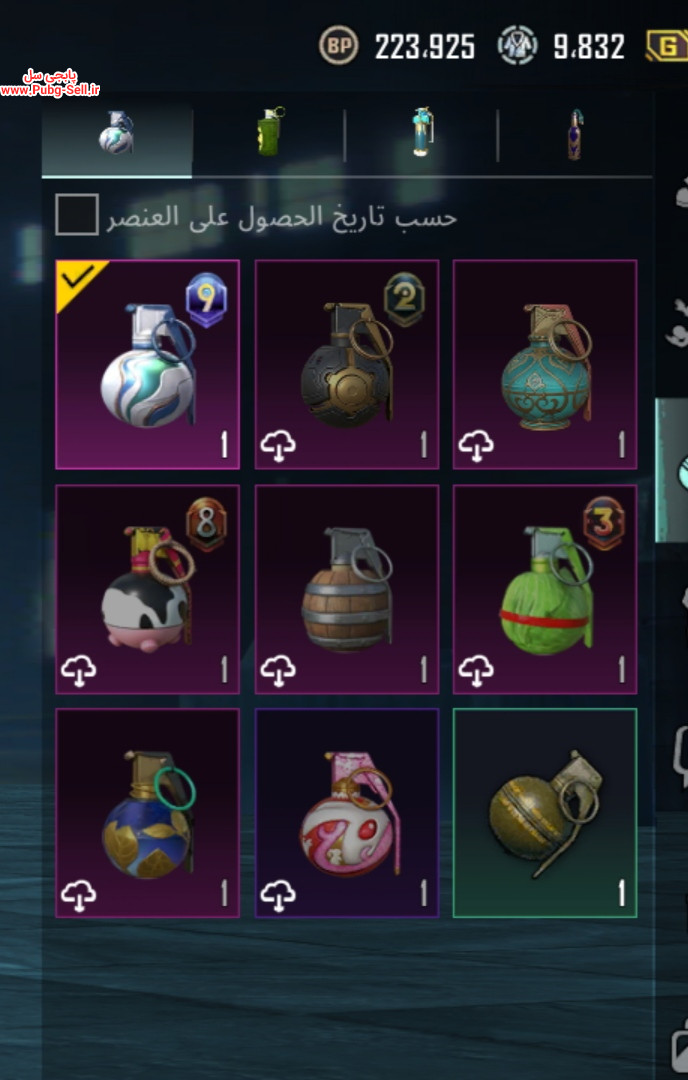688x1080 pixels.
Task: Choose the default olive frag grenade
Action: (545, 813)
